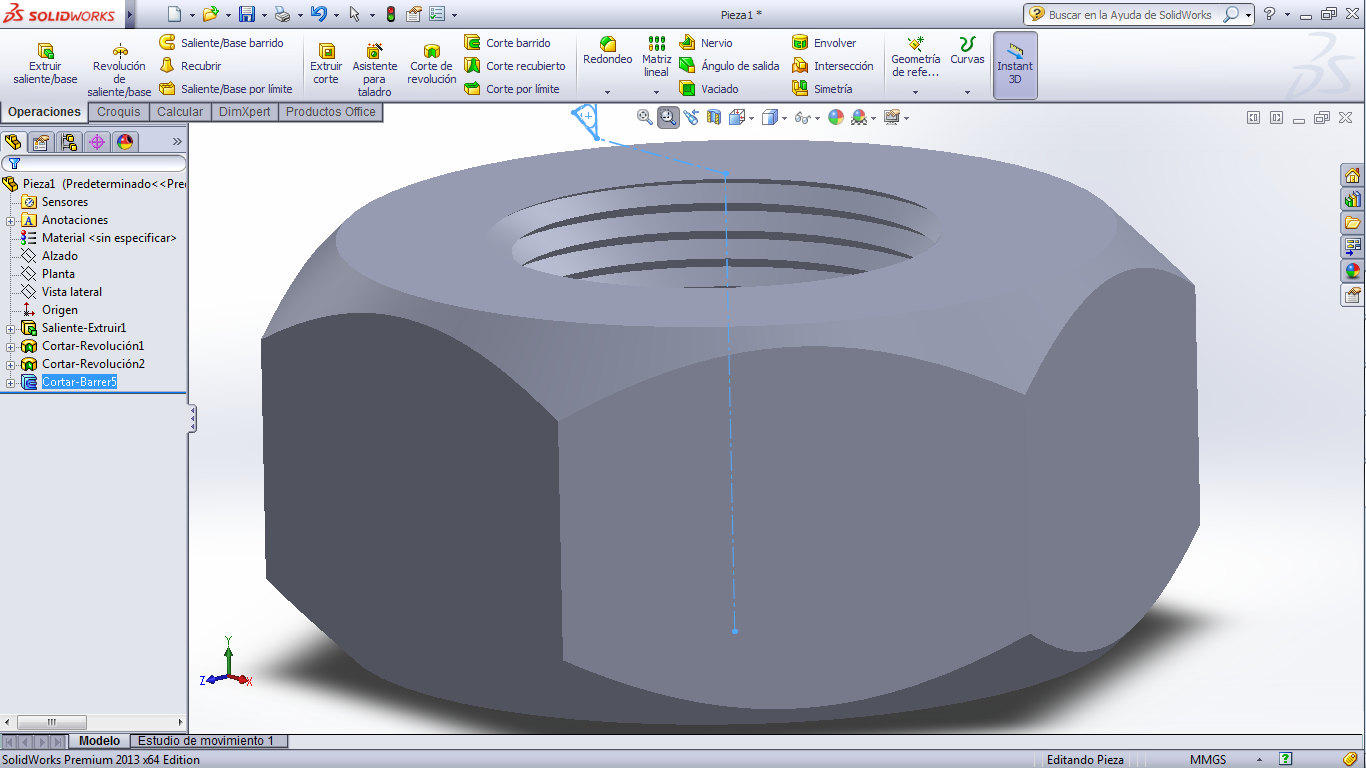
Task: Click the Vaciado shell tool
Action: tap(709, 89)
